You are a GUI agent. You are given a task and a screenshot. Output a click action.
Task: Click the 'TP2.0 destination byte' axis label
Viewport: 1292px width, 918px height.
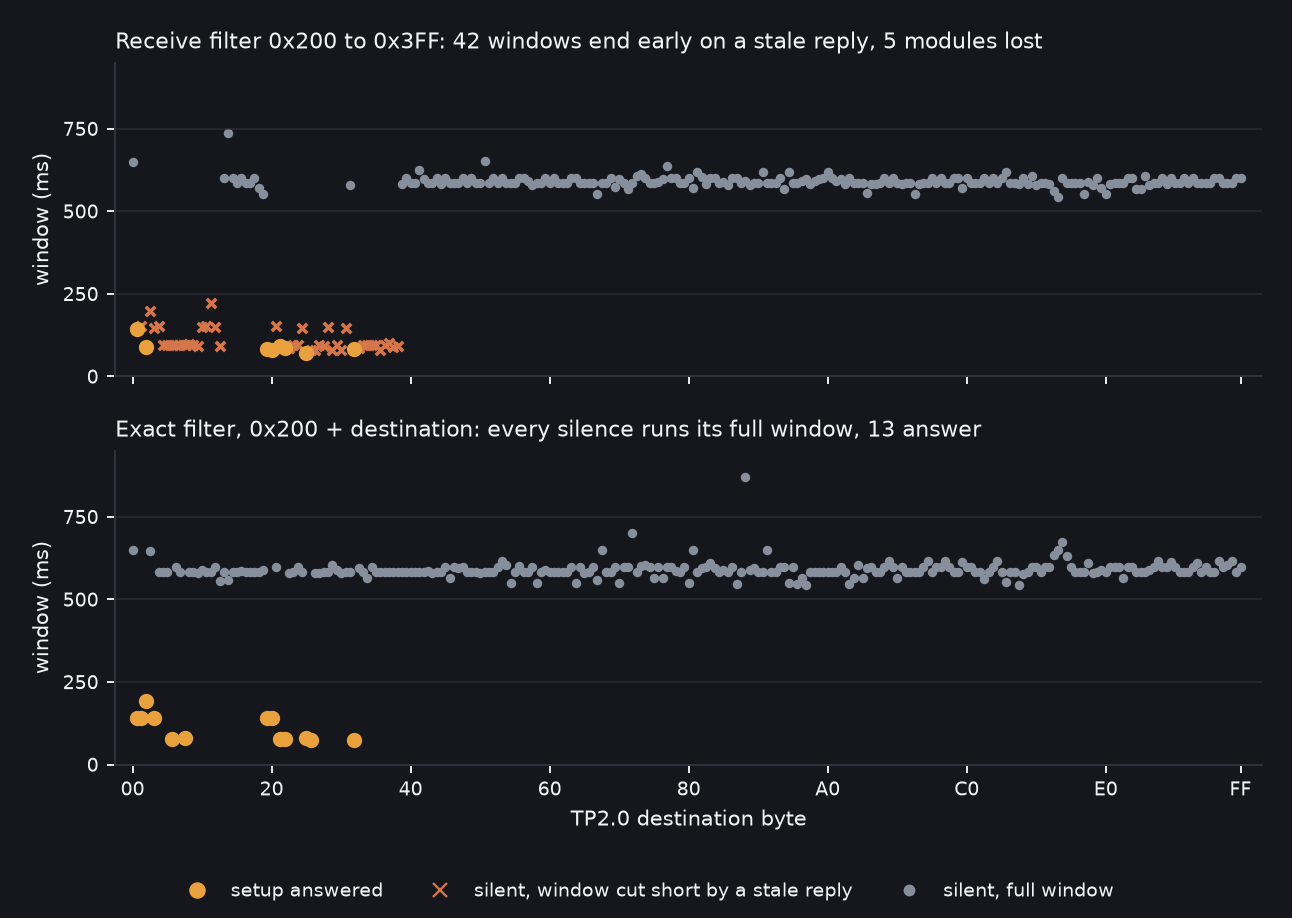click(x=688, y=819)
